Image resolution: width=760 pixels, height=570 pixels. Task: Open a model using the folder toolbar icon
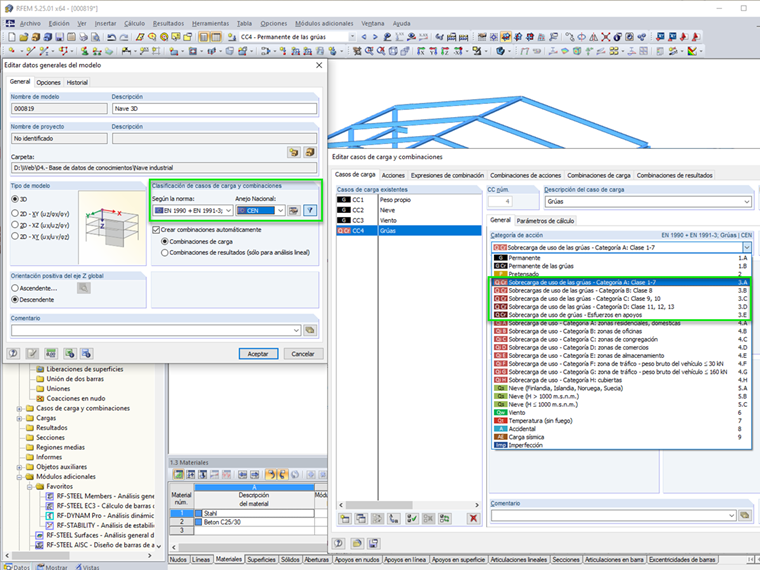[x=24, y=37]
